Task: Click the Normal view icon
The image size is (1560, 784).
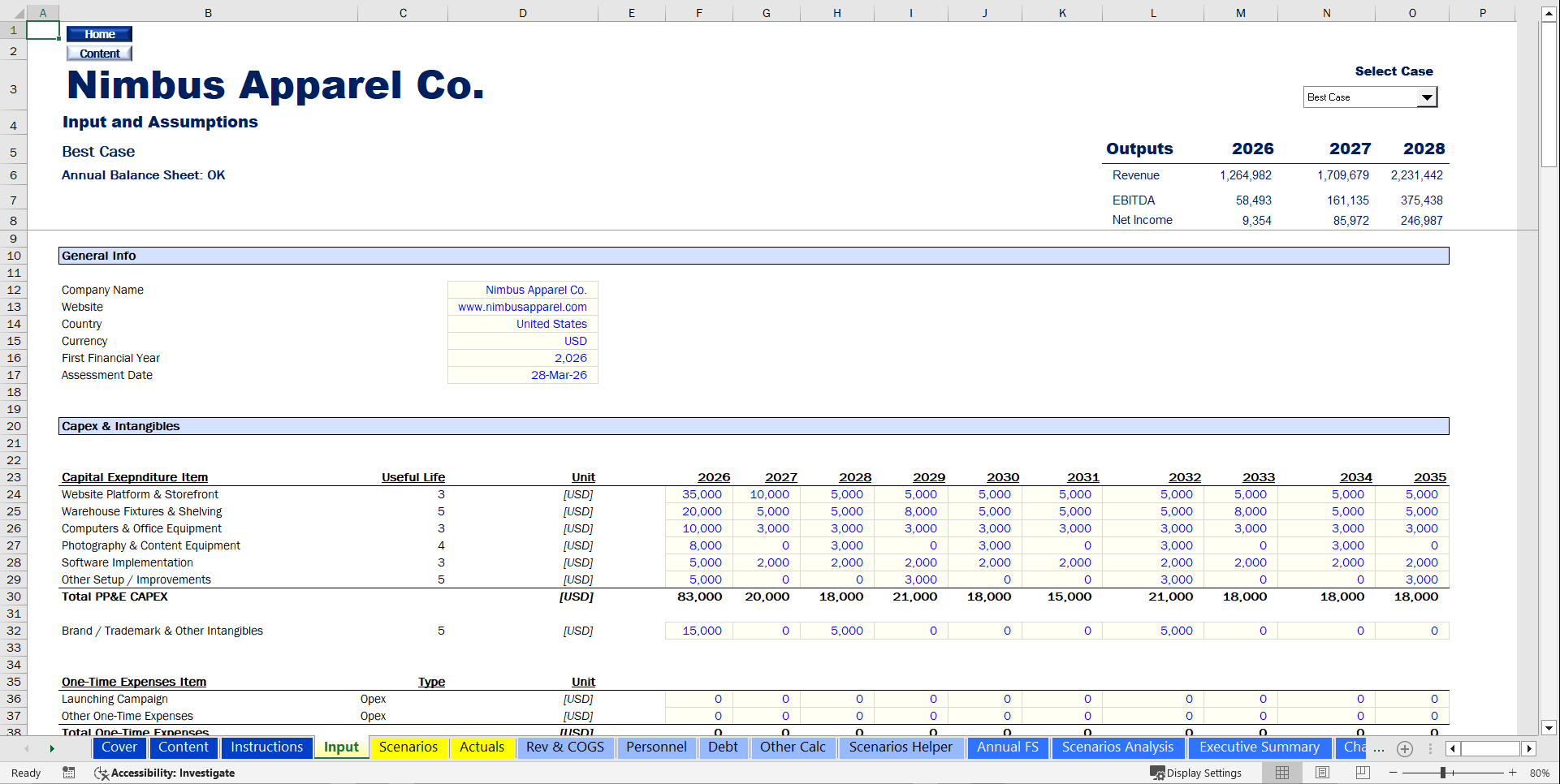Action: pos(1282,772)
